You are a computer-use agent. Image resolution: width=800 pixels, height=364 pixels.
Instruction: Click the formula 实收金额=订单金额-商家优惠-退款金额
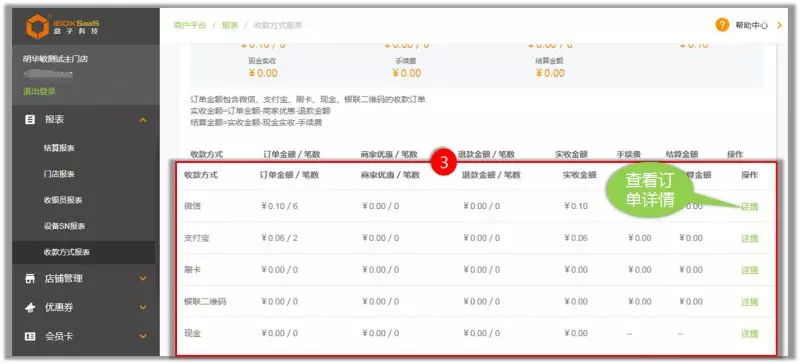[x=260, y=111]
